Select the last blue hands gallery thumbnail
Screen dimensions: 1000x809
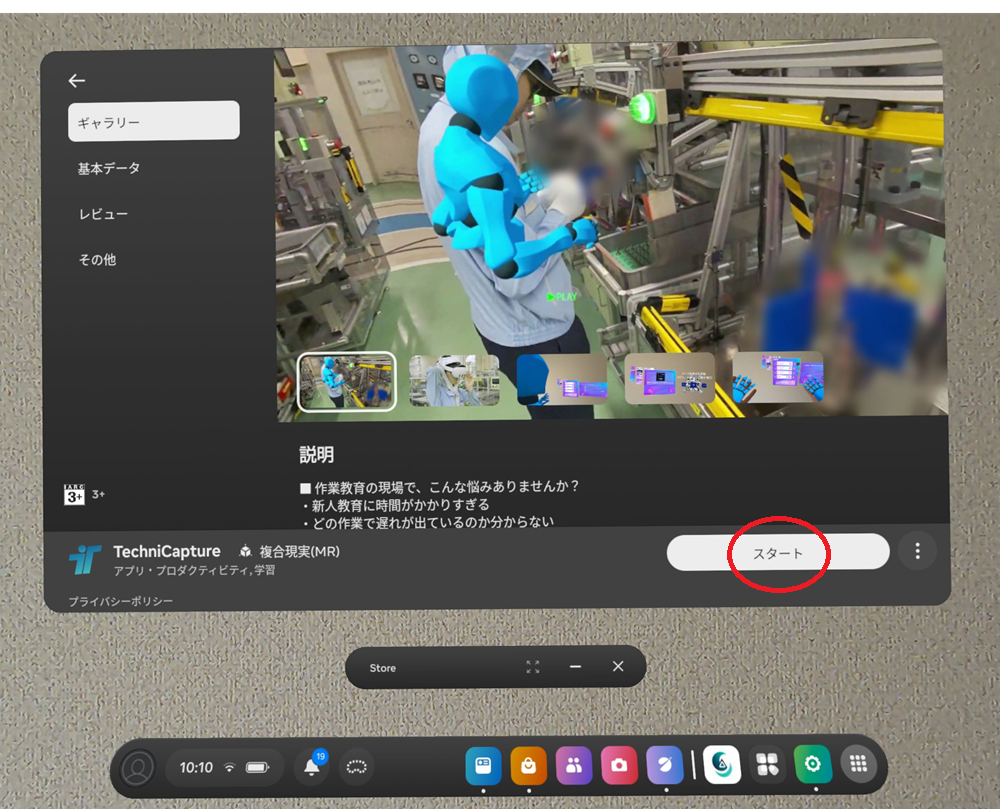click(x=779, y=378)
